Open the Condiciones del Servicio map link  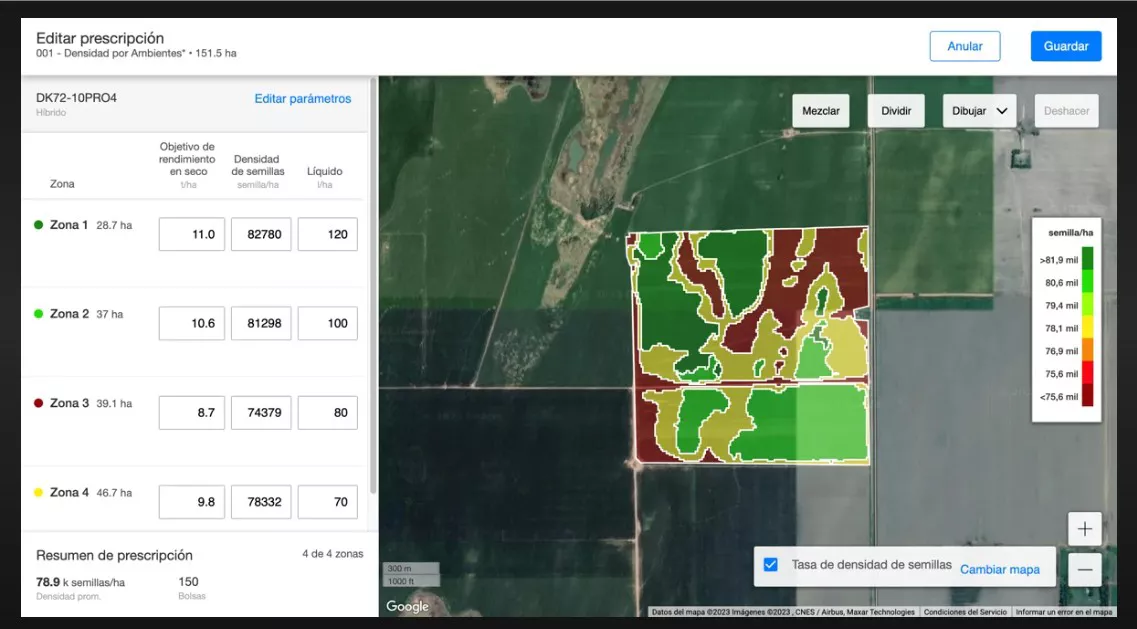point(964,612)
